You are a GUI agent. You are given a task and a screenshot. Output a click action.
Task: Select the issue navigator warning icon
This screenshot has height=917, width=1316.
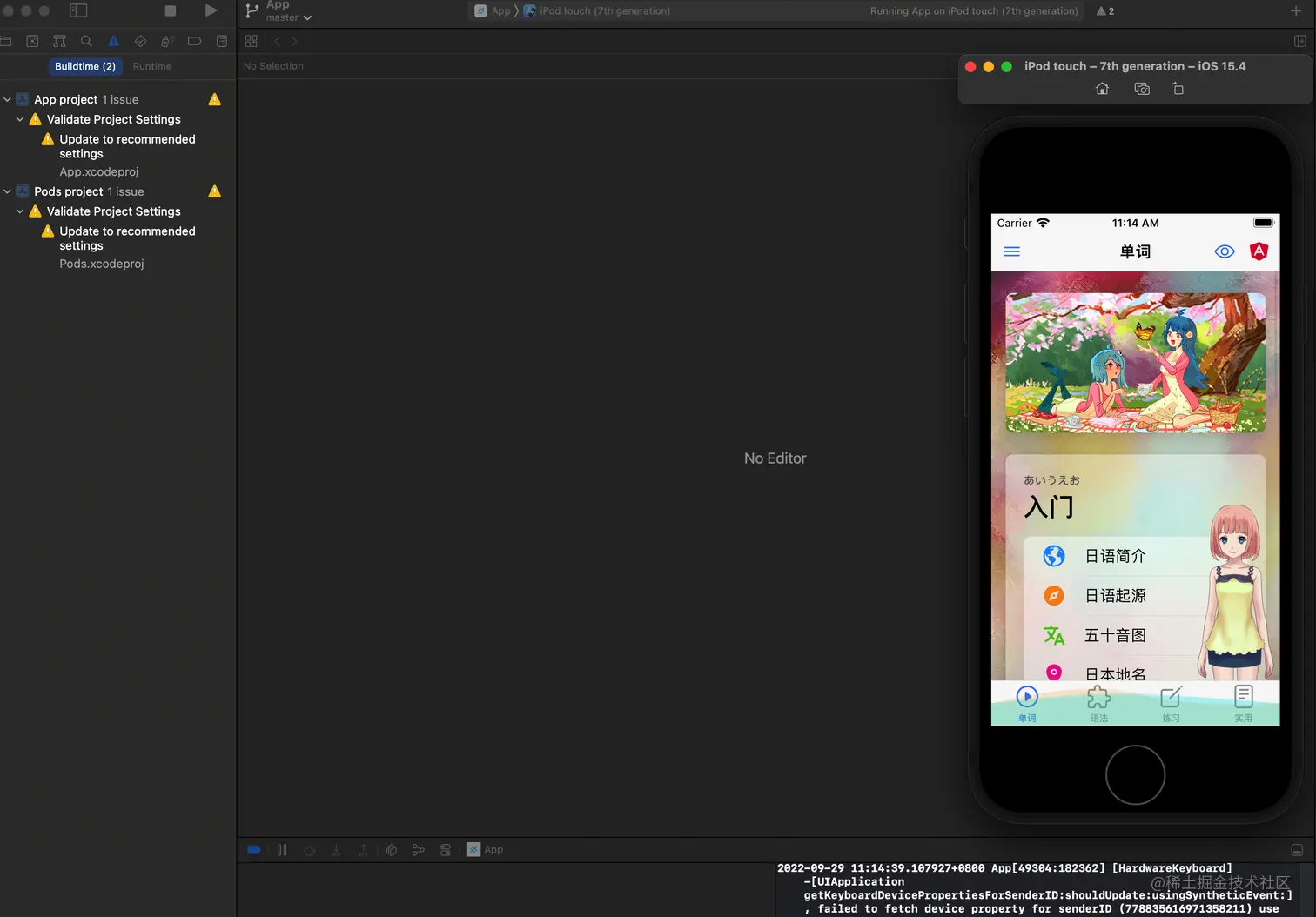click(113, 41)
